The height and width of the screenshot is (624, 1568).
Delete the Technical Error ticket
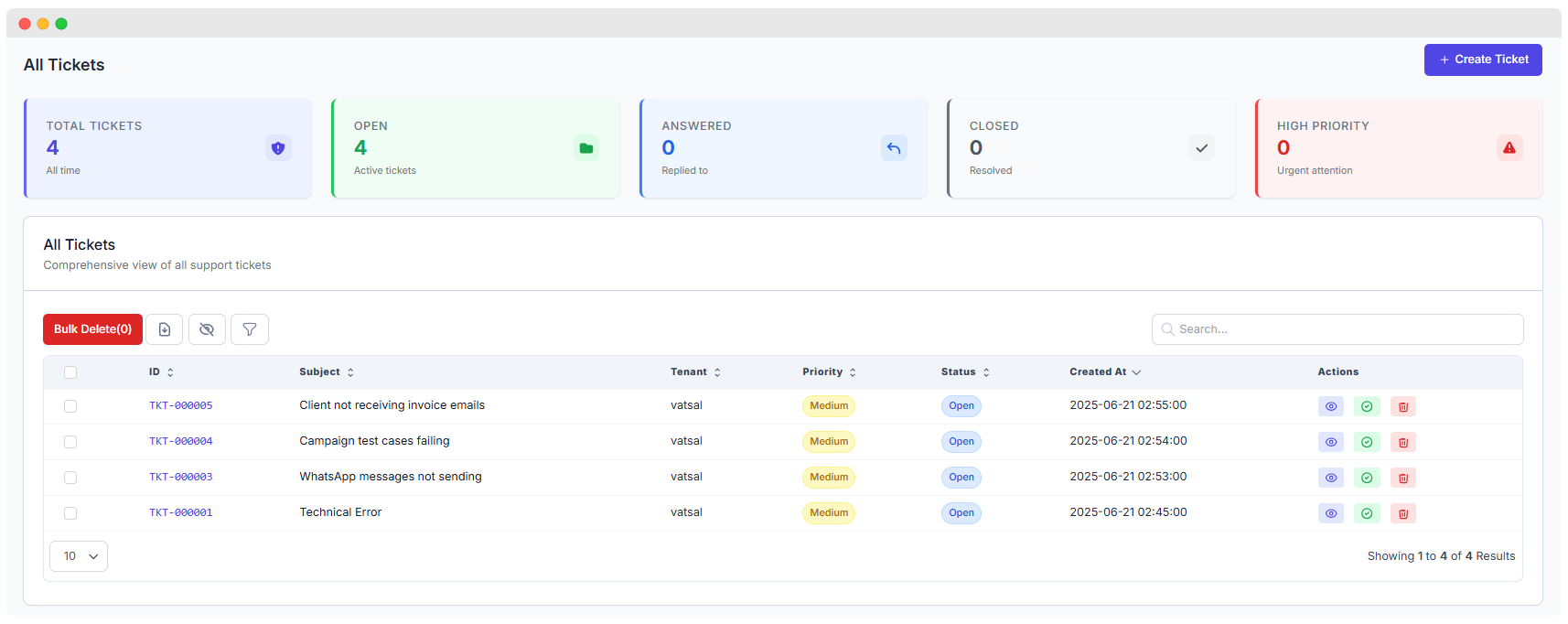click(x=1402, y=513)
